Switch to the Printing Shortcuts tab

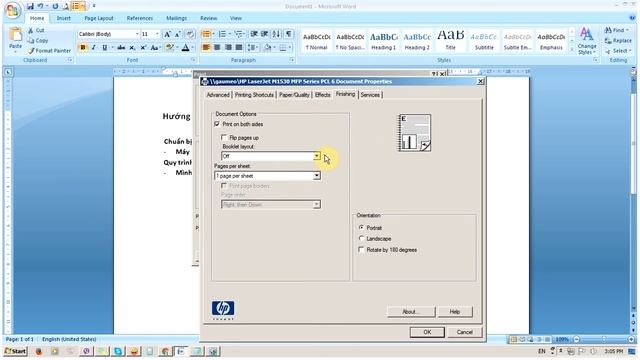254,95
